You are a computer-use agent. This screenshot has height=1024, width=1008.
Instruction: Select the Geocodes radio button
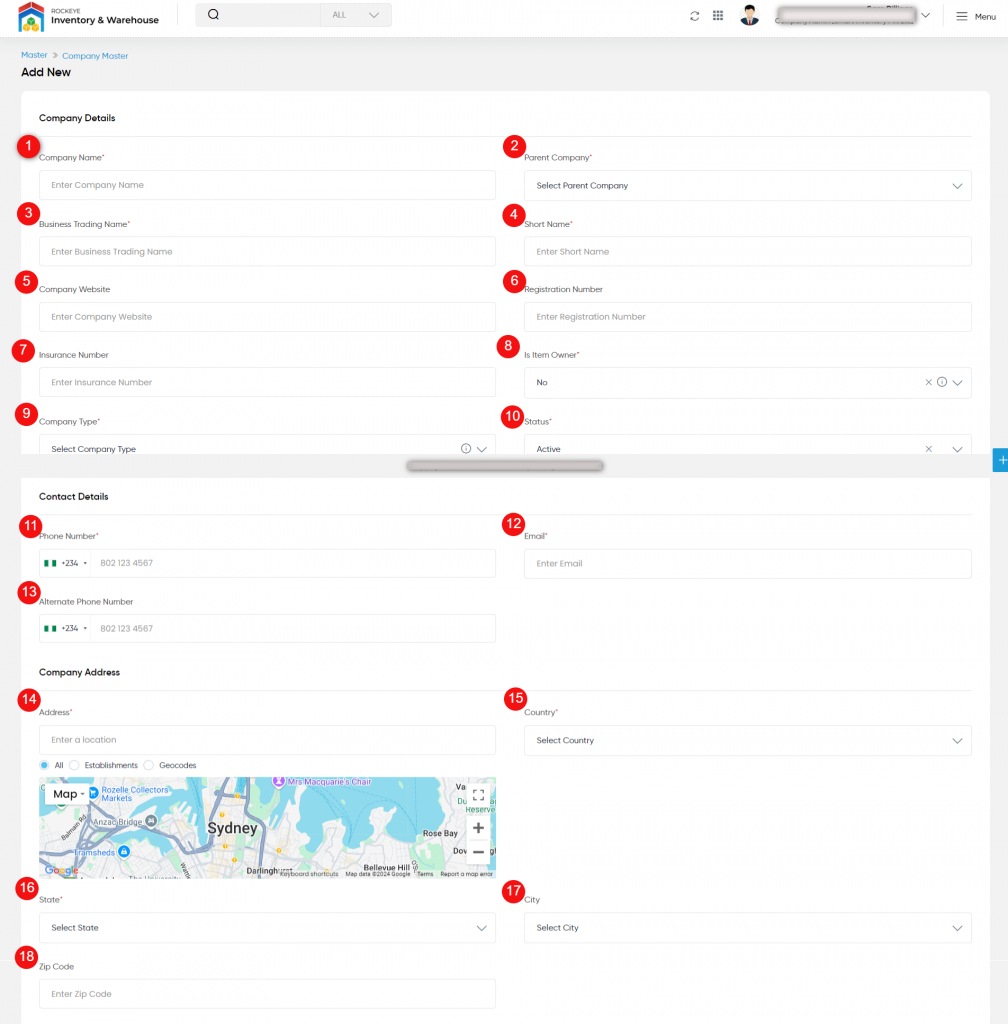tap(149, 765)
